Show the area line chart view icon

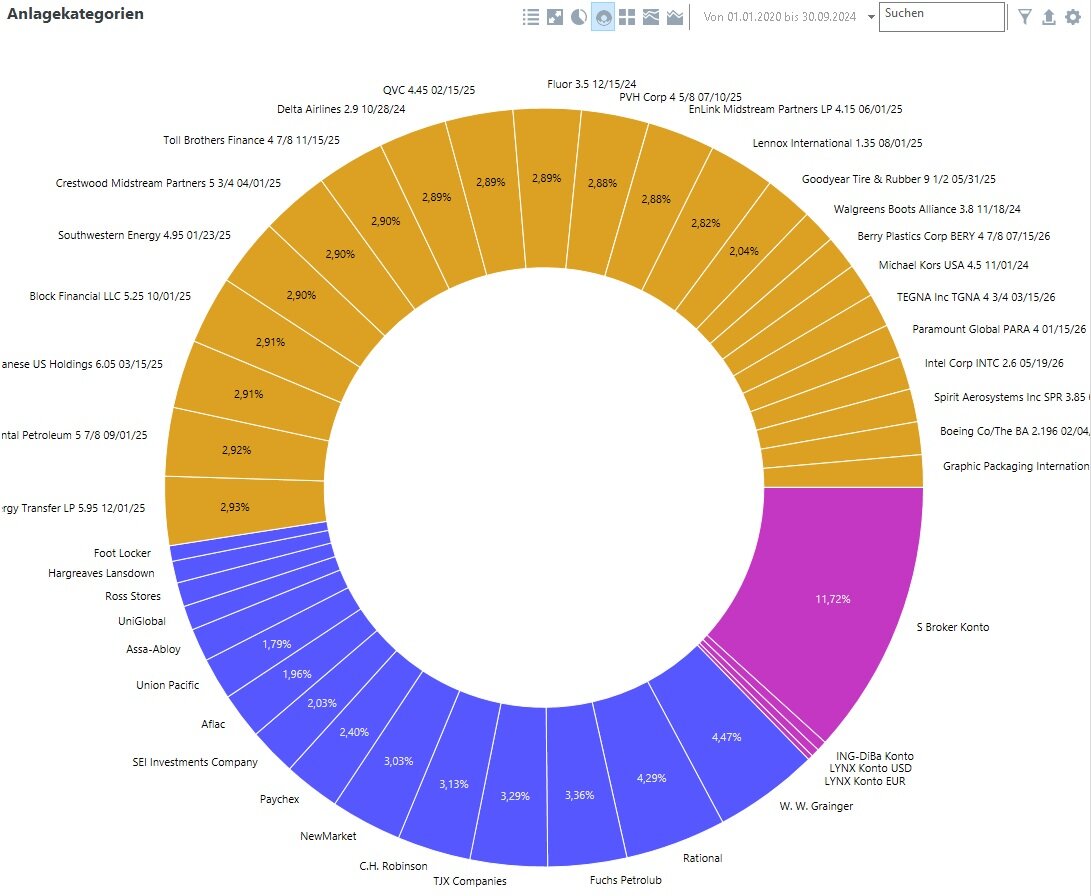(674, 17)
